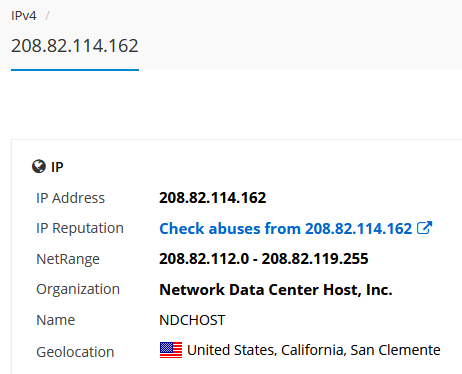Click the Geolocation field label
This screenshot has height=374, width=462.
tap(75, 352)
